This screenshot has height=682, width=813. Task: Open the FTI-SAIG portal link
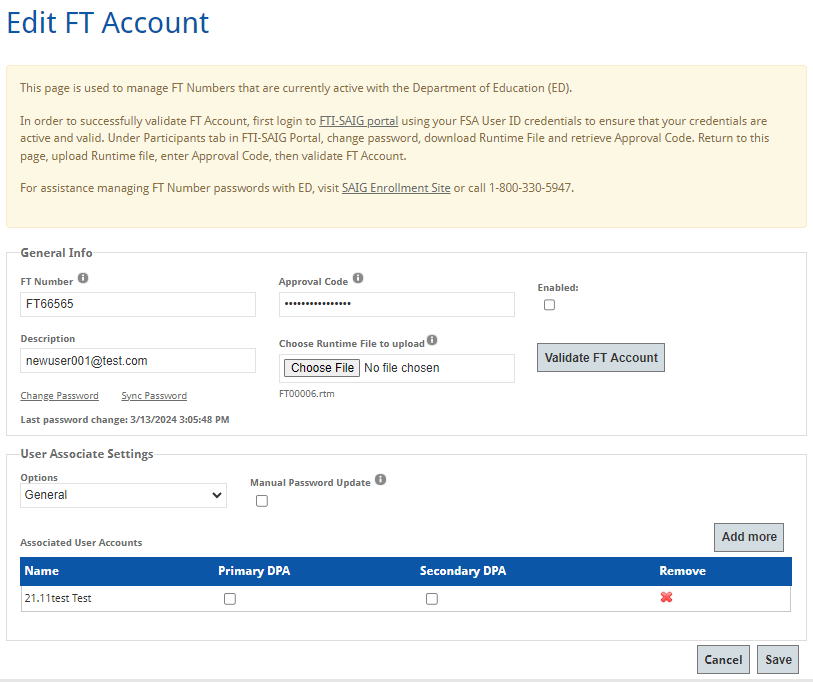(358, 121)
